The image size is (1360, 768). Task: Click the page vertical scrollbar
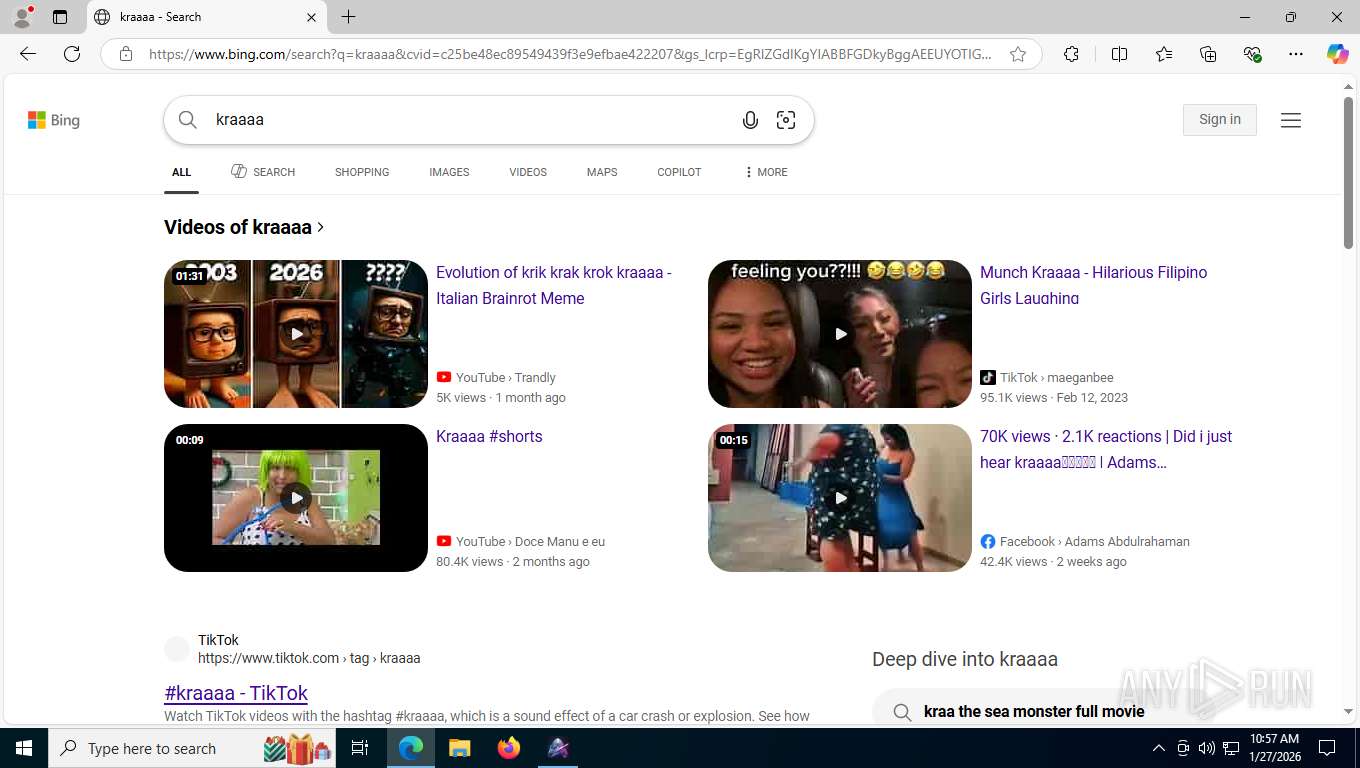tap(1348, 172)
